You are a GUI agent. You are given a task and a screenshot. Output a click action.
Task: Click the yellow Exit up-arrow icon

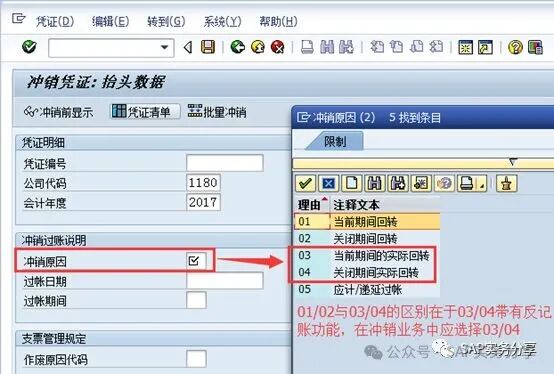(258, 47)
